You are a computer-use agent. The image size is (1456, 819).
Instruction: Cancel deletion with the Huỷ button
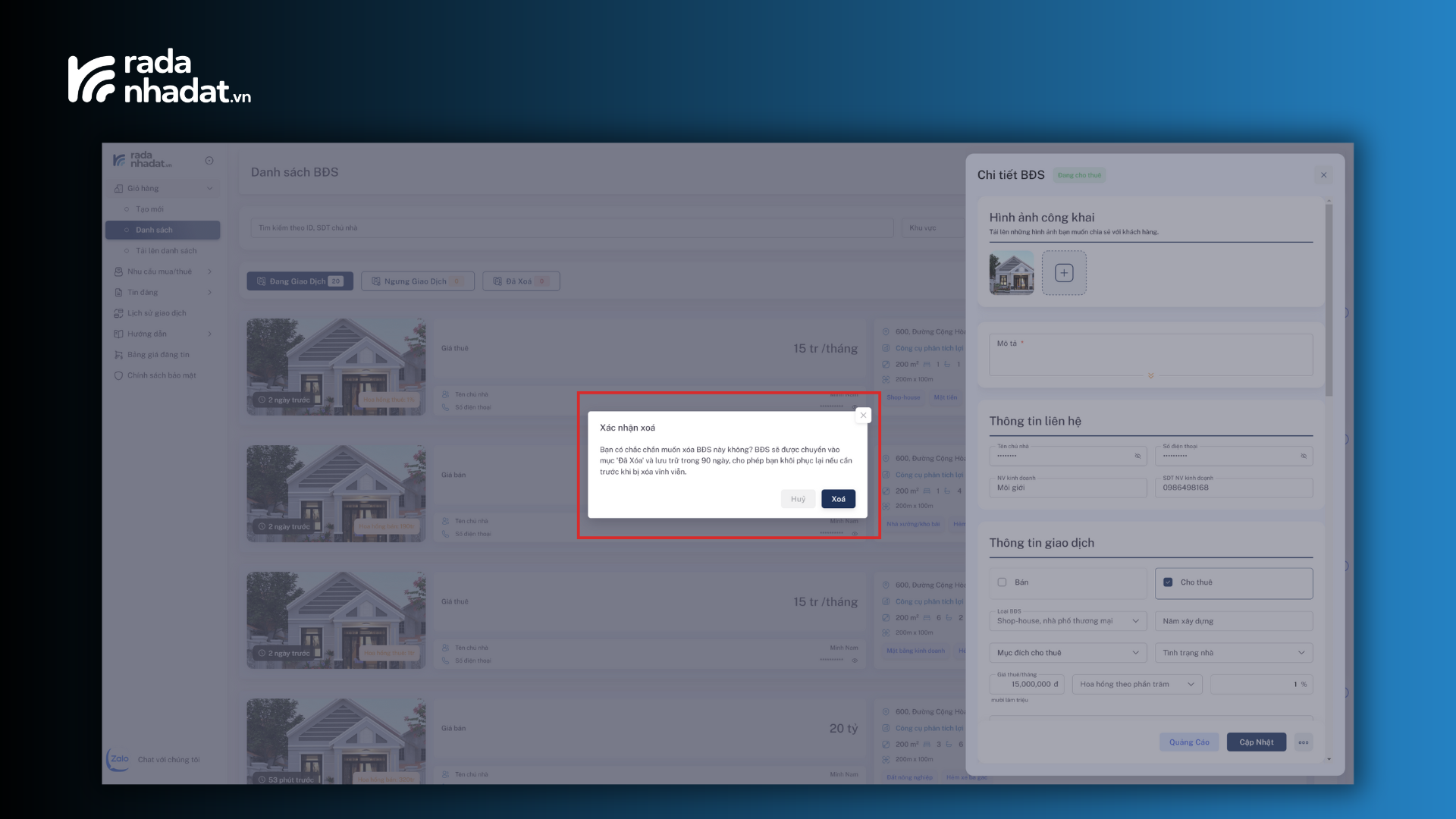click(x=798, y=499)
